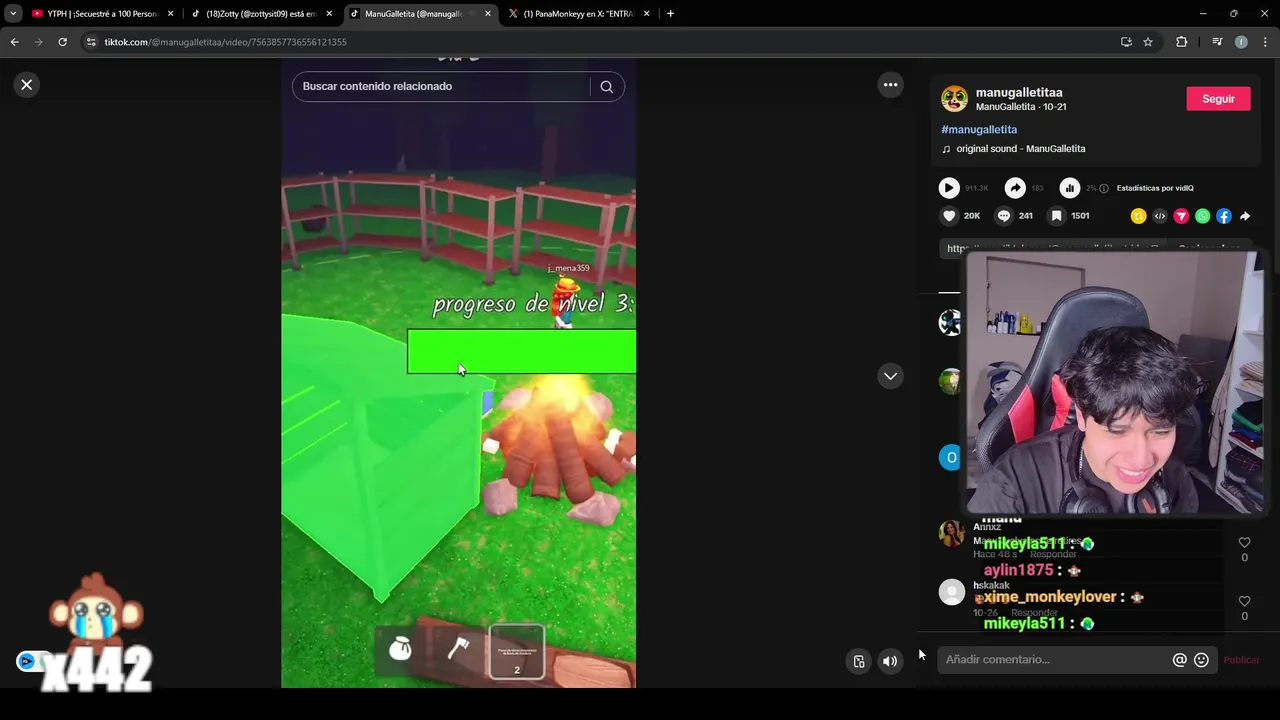Go back with browser back arrow
Image resolution: width=1280 pixels, height=720 pixels.
point(14,42)
